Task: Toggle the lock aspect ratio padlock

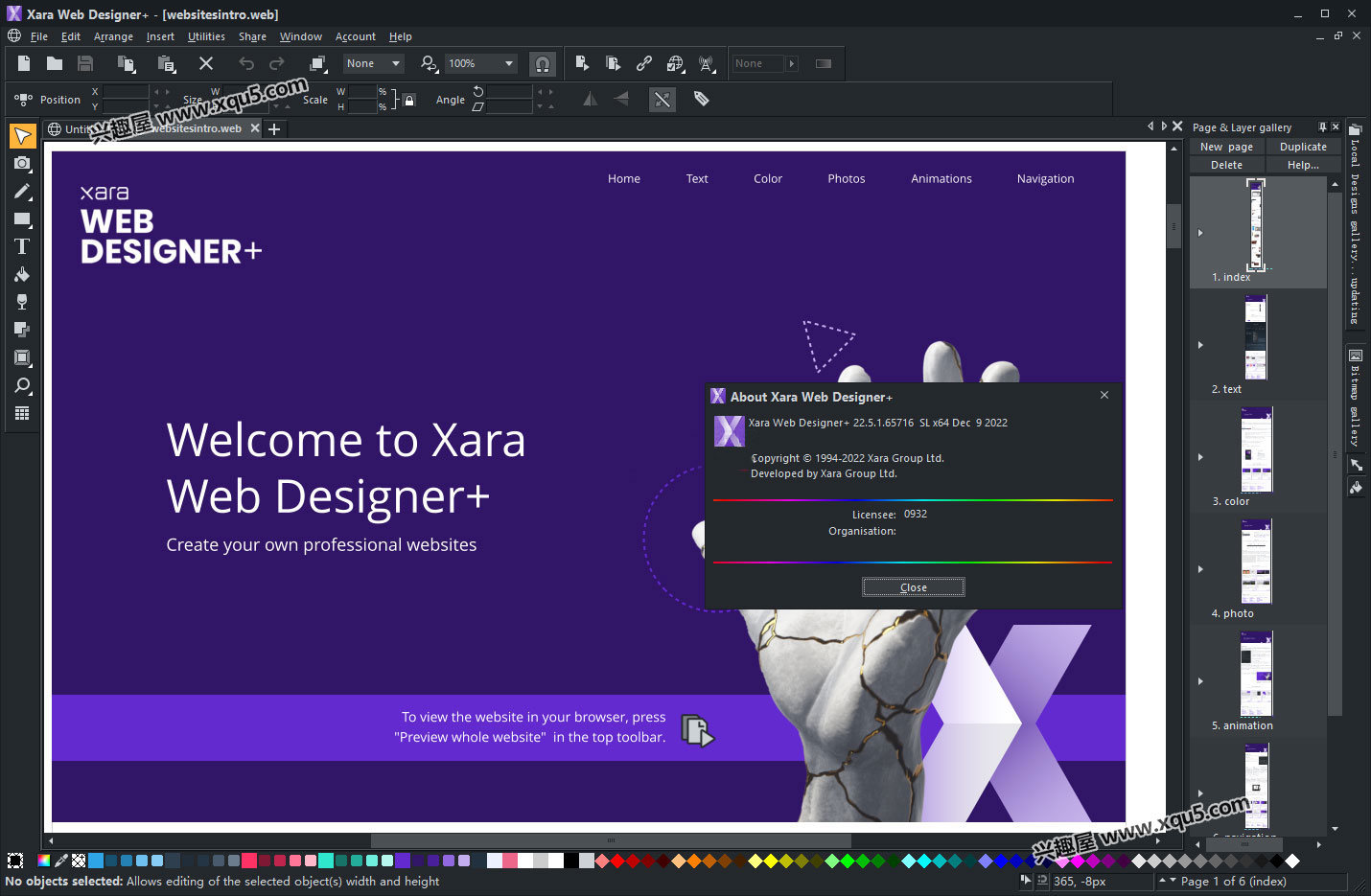Action: (409, 100)
